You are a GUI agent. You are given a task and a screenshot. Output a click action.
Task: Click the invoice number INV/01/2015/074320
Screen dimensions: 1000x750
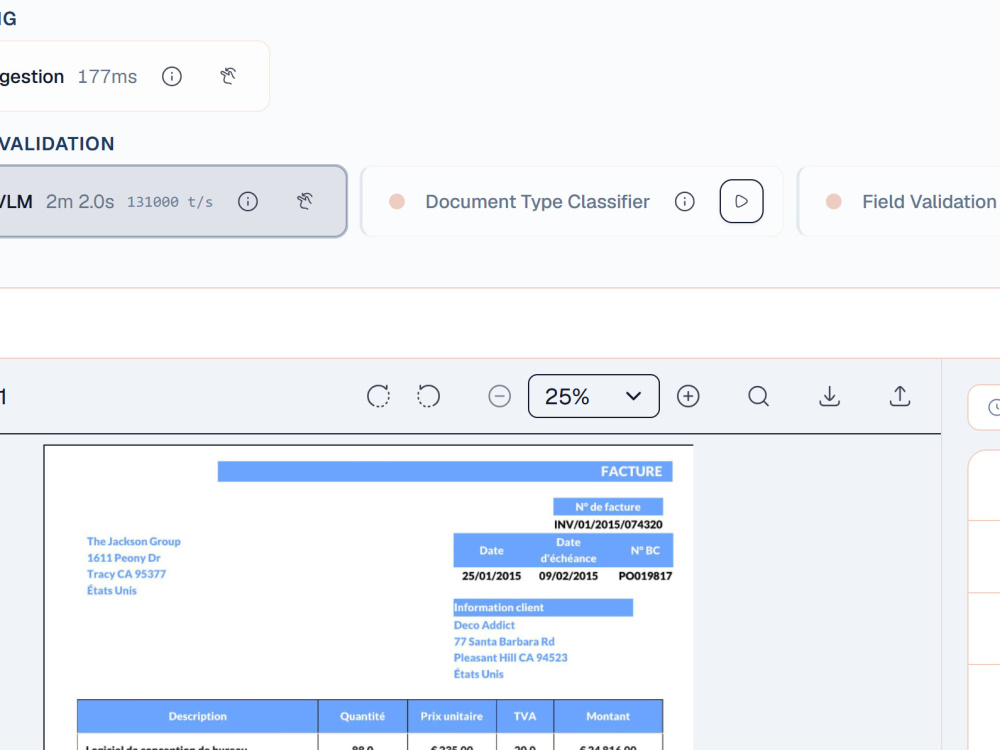(608, 524)
